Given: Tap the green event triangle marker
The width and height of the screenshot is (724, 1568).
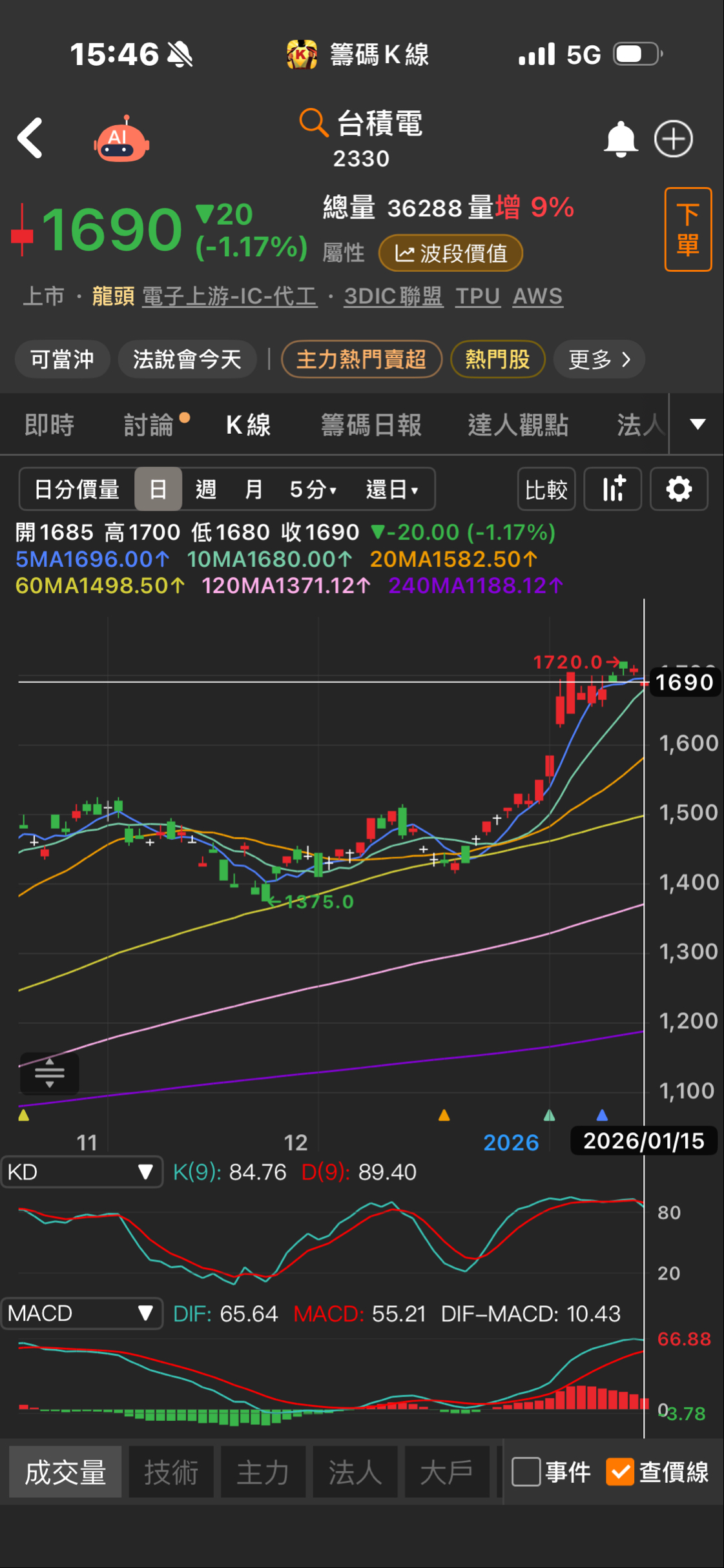Looking at the screenshot, I should [x=549, y=1115].
